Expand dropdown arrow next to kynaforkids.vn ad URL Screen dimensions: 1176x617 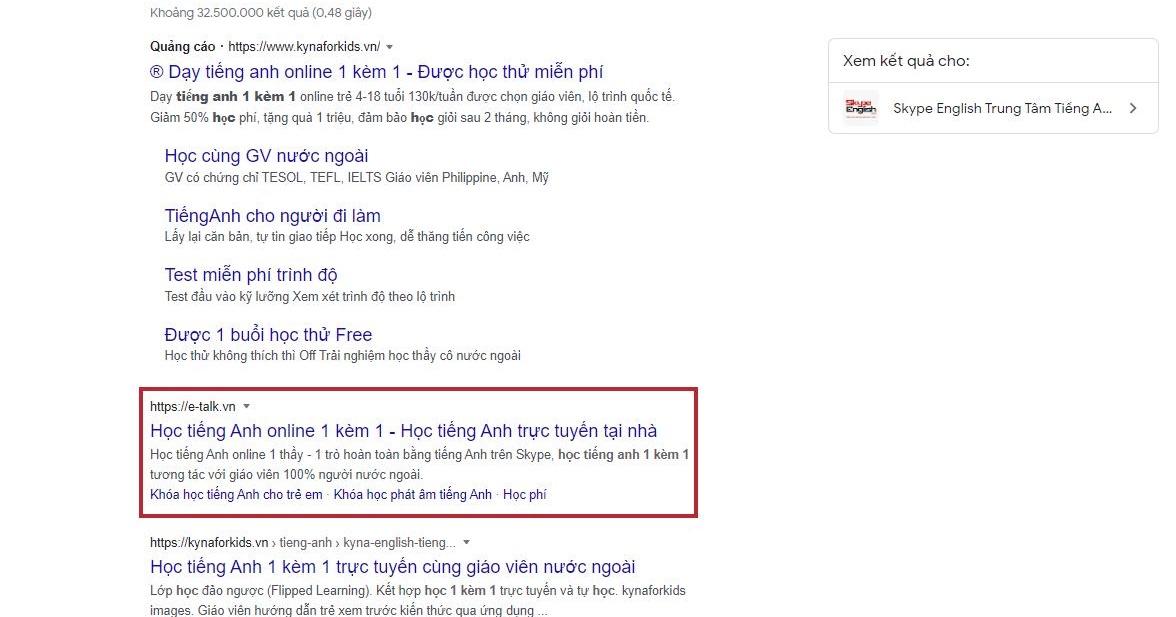[x=389, y=46]
